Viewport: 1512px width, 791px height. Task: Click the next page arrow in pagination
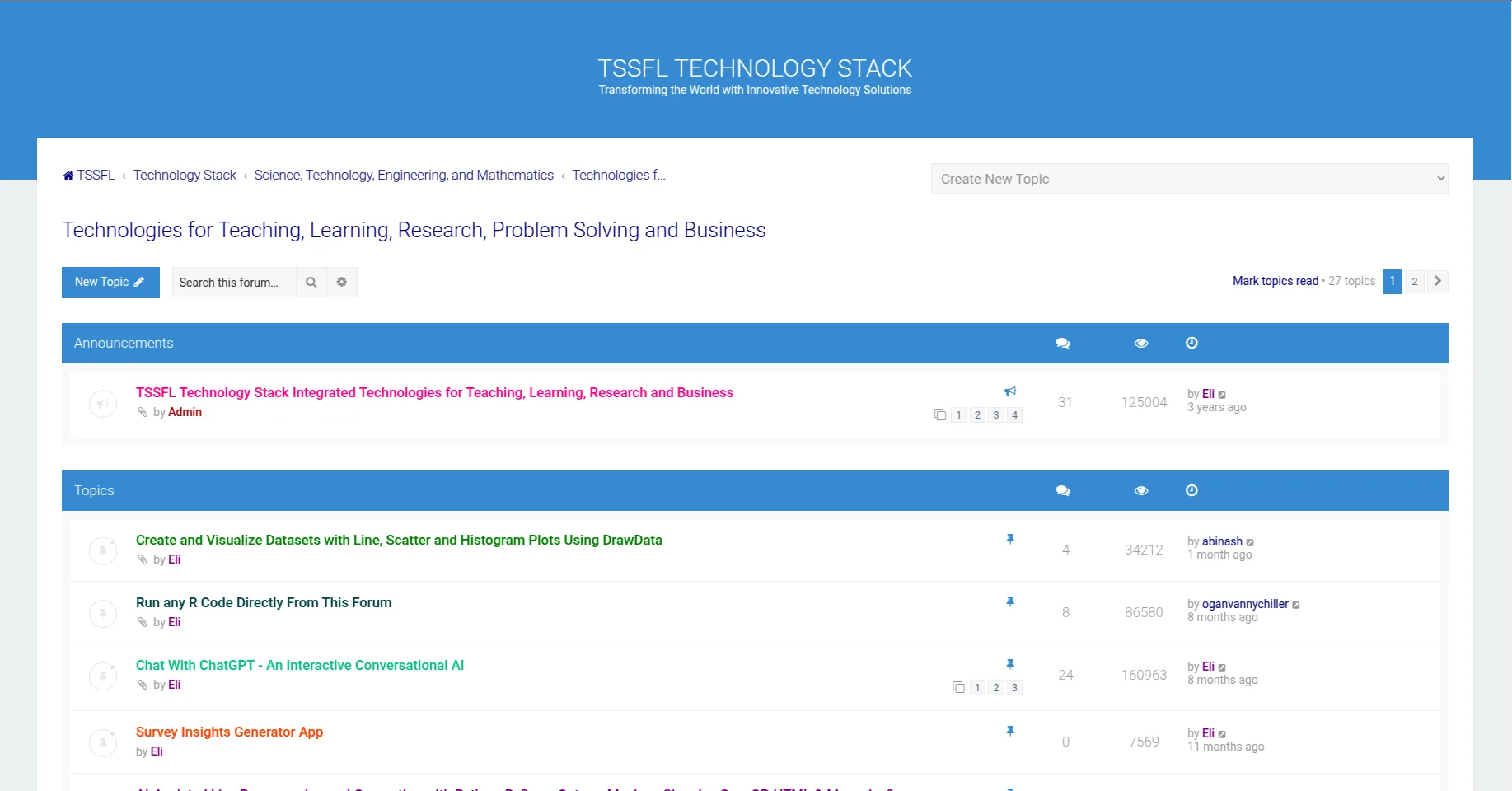1438,281
